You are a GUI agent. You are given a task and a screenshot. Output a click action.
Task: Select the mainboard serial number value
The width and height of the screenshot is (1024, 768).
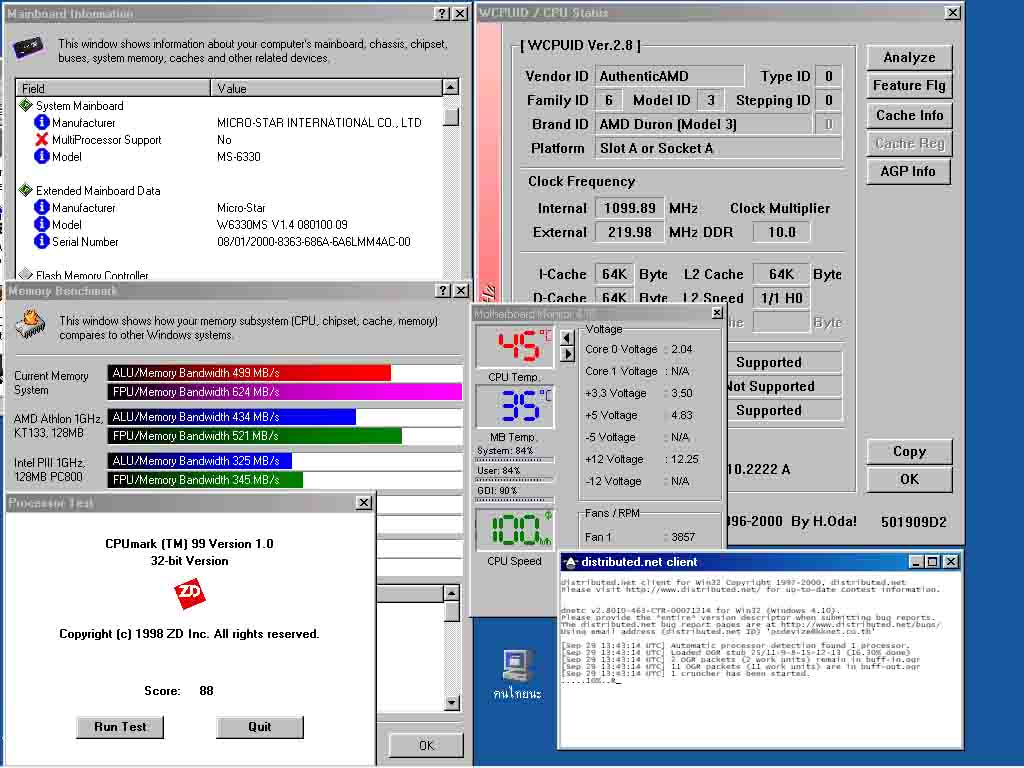[x=313, y=242]
